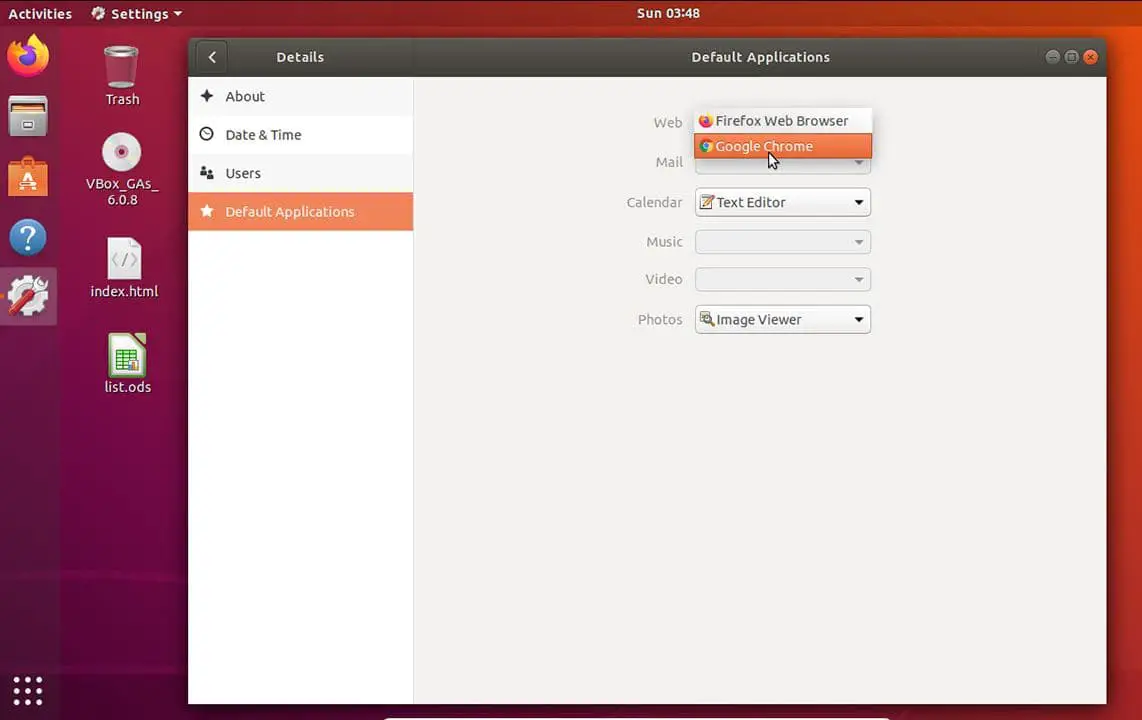
Task: Open the Settings menu in the top bar
Action: pos(137,13)
